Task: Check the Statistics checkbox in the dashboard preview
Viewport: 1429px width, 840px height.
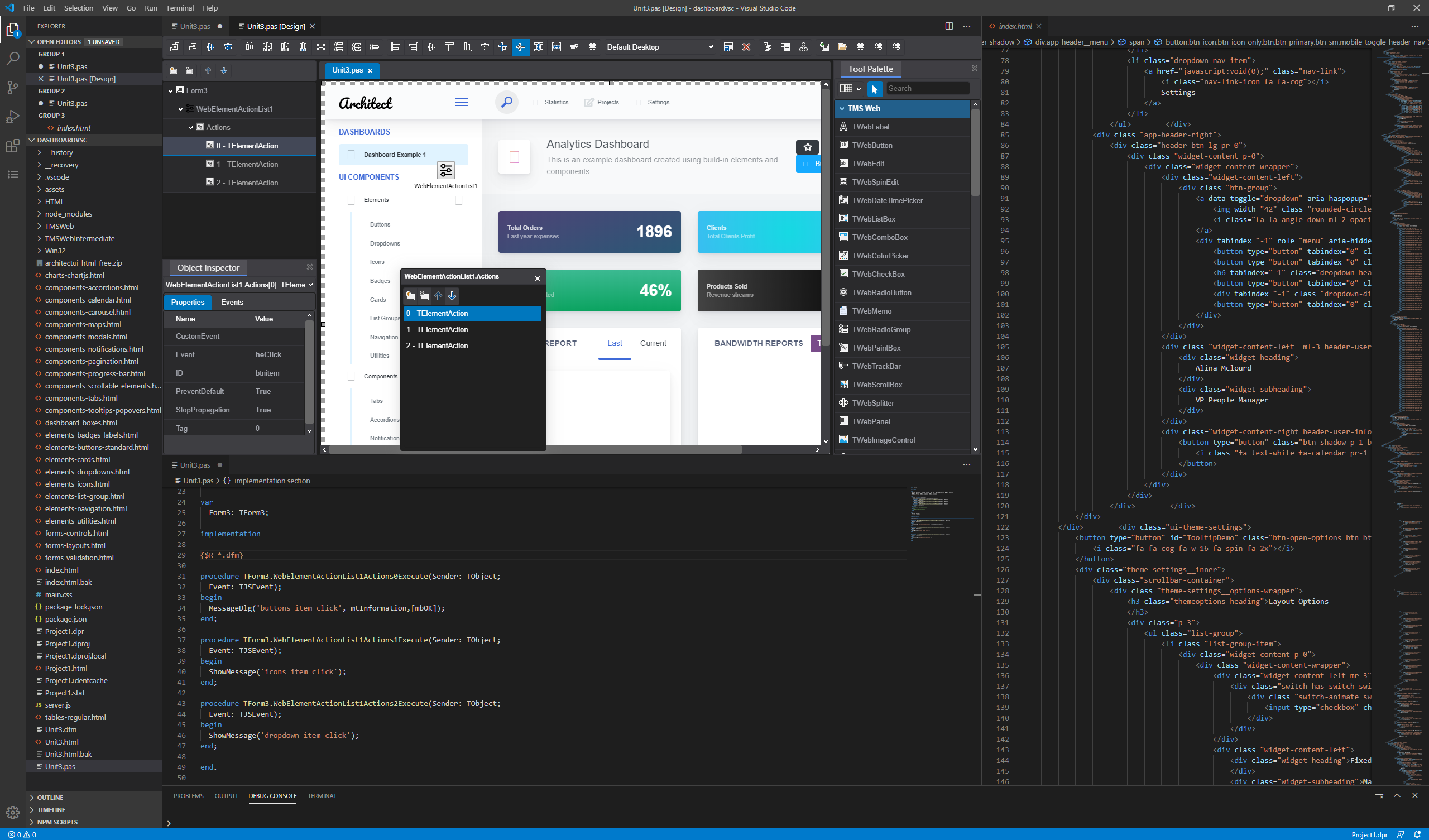Action: [534, 103]
